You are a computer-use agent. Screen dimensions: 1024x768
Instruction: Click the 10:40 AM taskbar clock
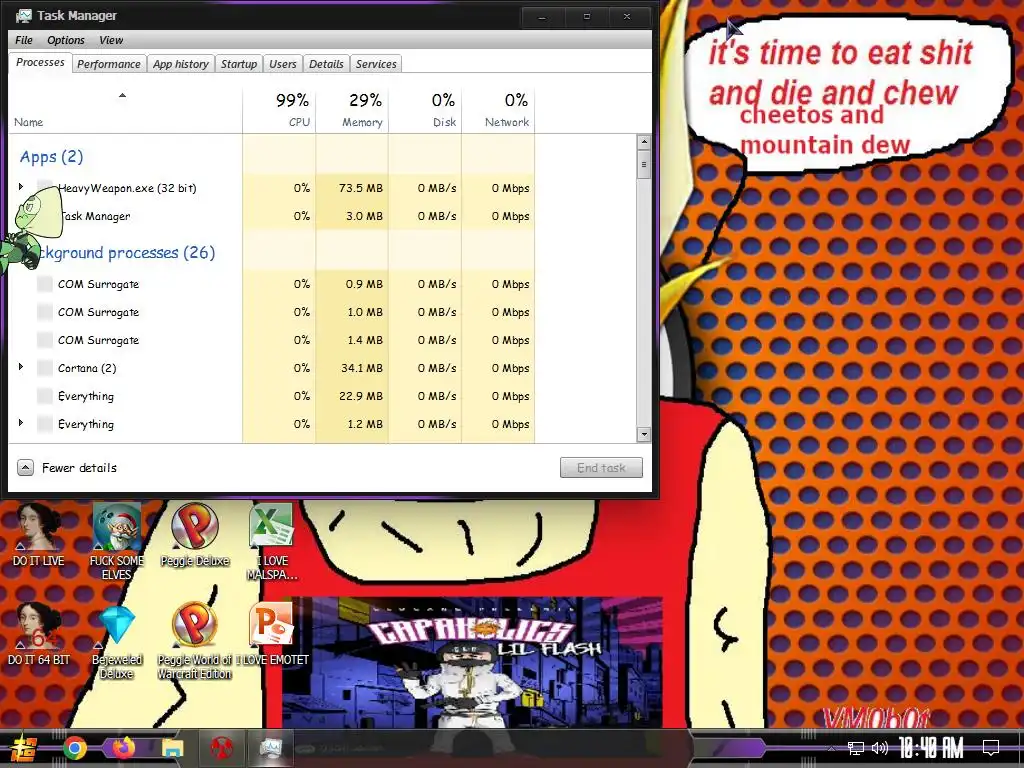(x=931, y=748)
